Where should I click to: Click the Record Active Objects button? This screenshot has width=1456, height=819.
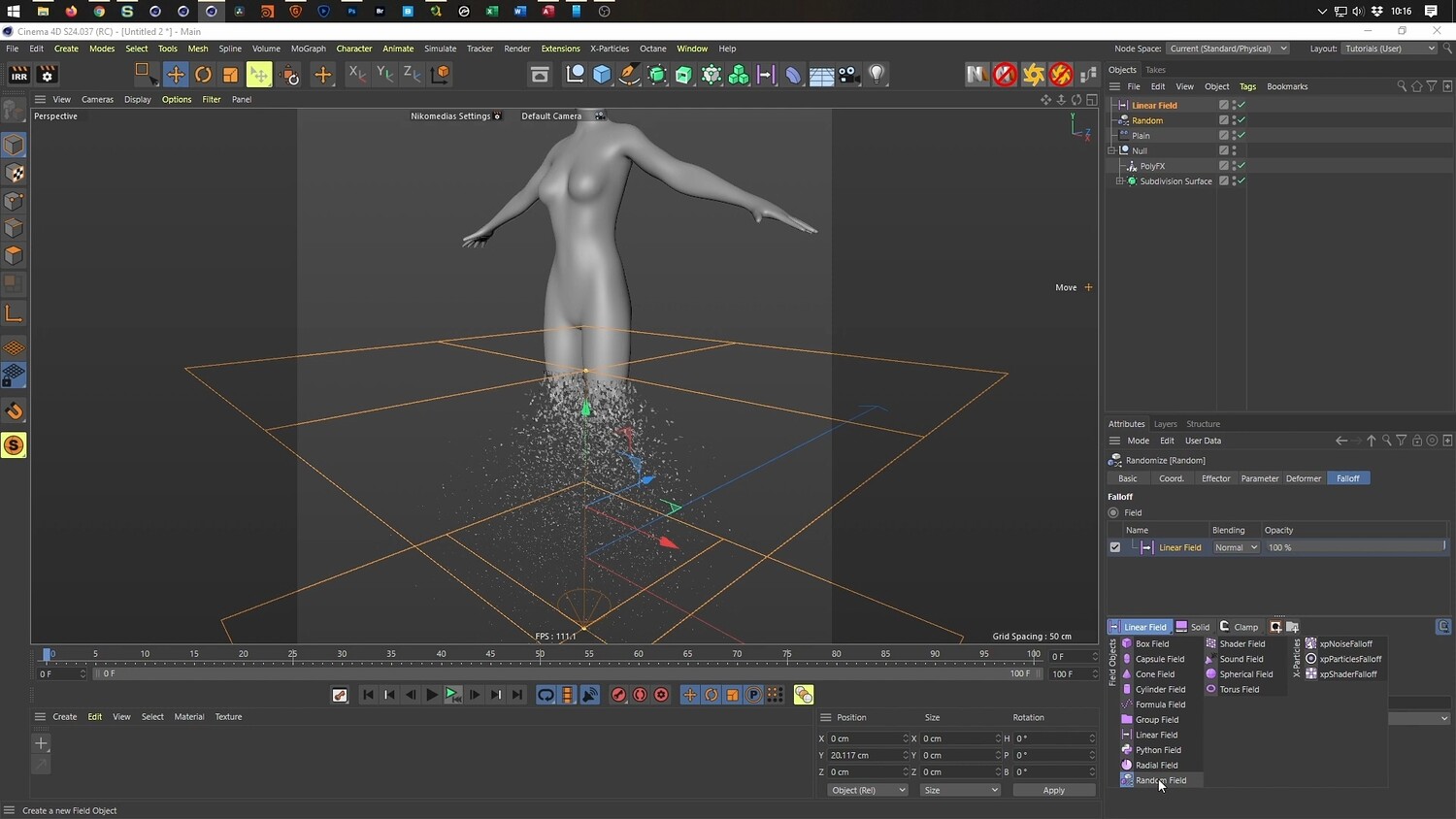(618, 695)
